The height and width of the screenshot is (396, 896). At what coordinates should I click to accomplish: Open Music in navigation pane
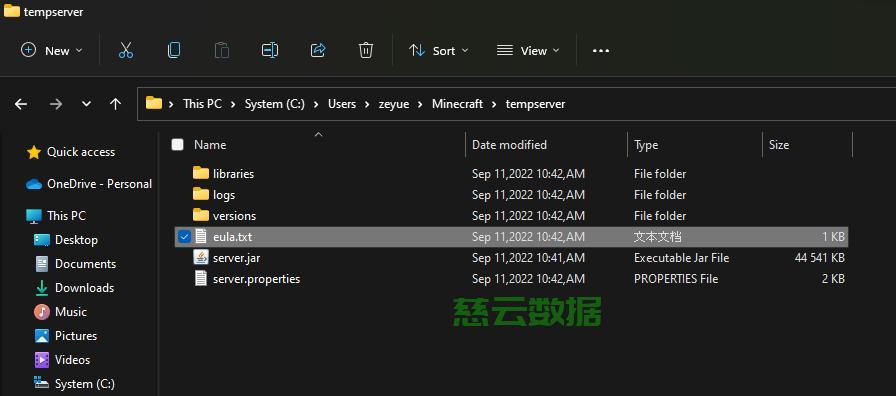[61, 312]
